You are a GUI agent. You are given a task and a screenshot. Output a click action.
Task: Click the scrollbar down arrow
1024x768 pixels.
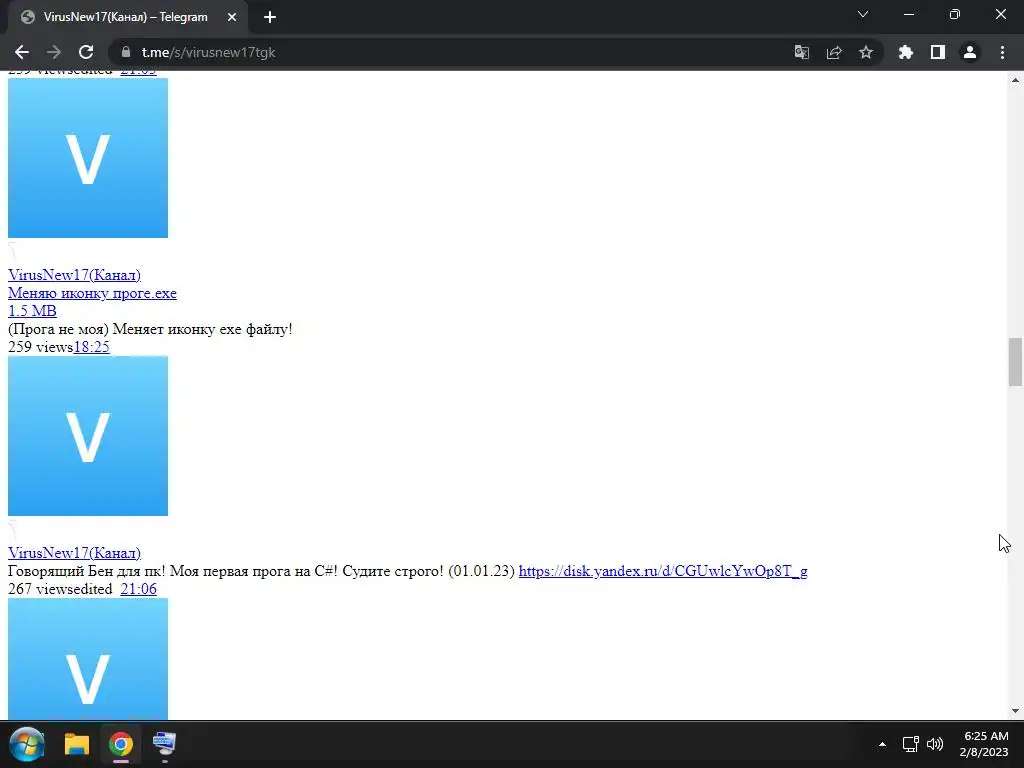tap(1015, 711)
